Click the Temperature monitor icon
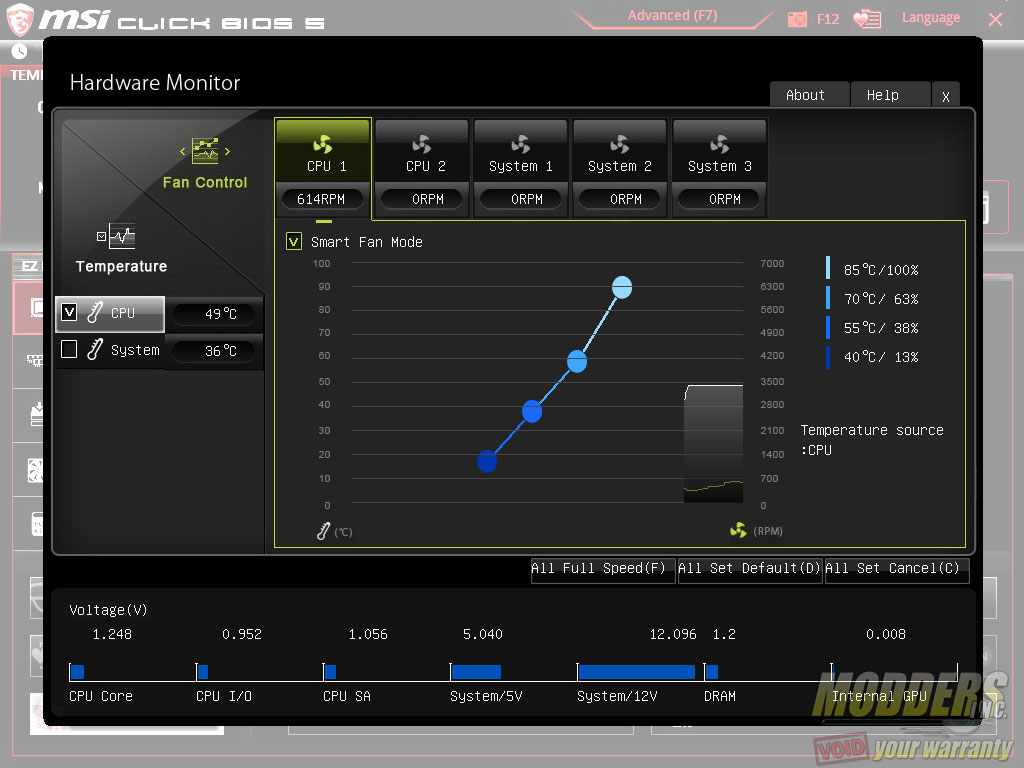Viewport: 1024px width, 768px height. coord(121,236)
